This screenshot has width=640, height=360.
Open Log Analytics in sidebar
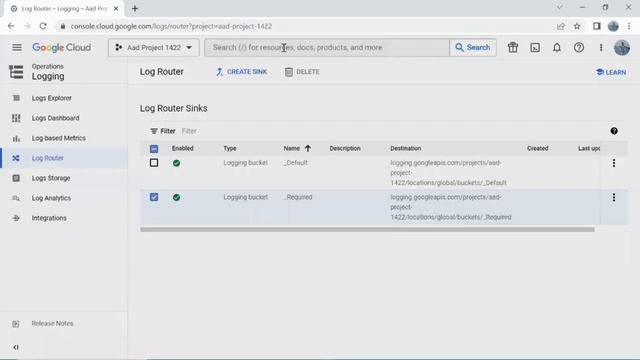(51, 198)
